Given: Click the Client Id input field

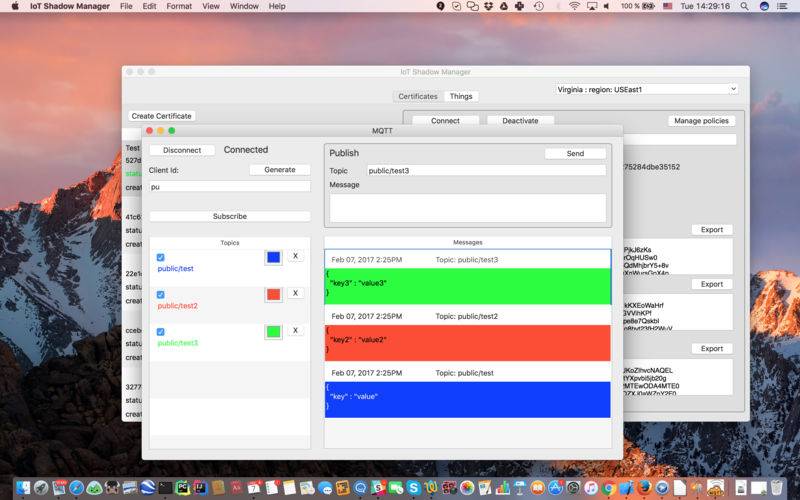Looking at the screenshot, I should point(230,187).
